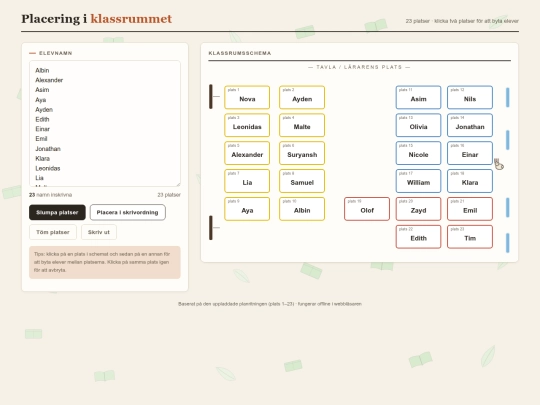Click the name Edith in the list
This screenshot has height=405, width=540.
(x=42, y=119)
